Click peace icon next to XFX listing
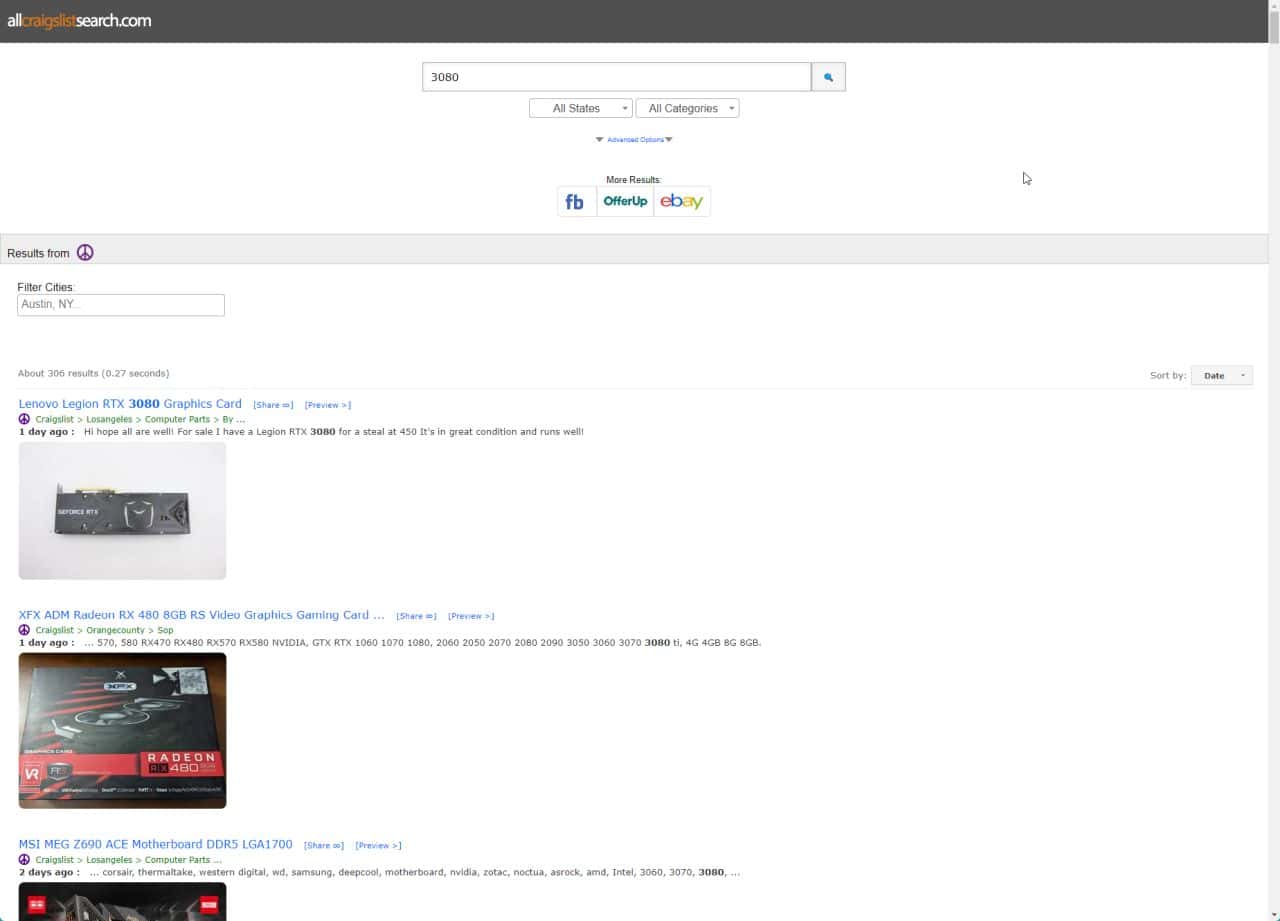Image resolution: width=1280 pixels, height=921 pixels. (x=24, y=630)
